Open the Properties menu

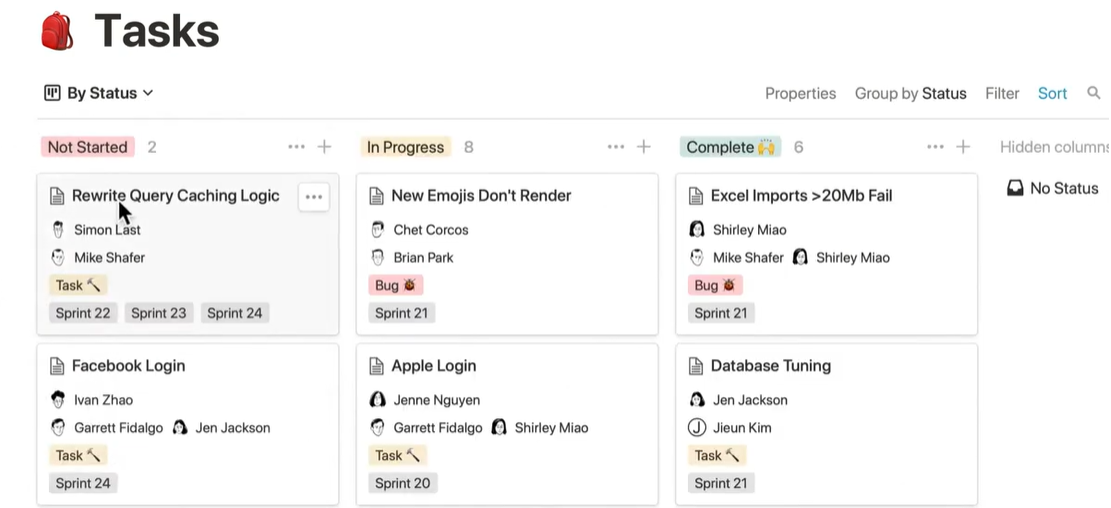(x=800, y=94)
